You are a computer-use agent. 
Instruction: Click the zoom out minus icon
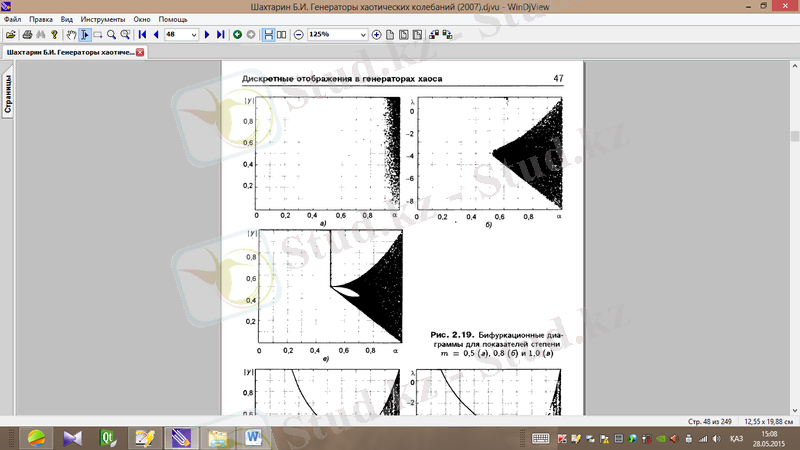(298, 35)
